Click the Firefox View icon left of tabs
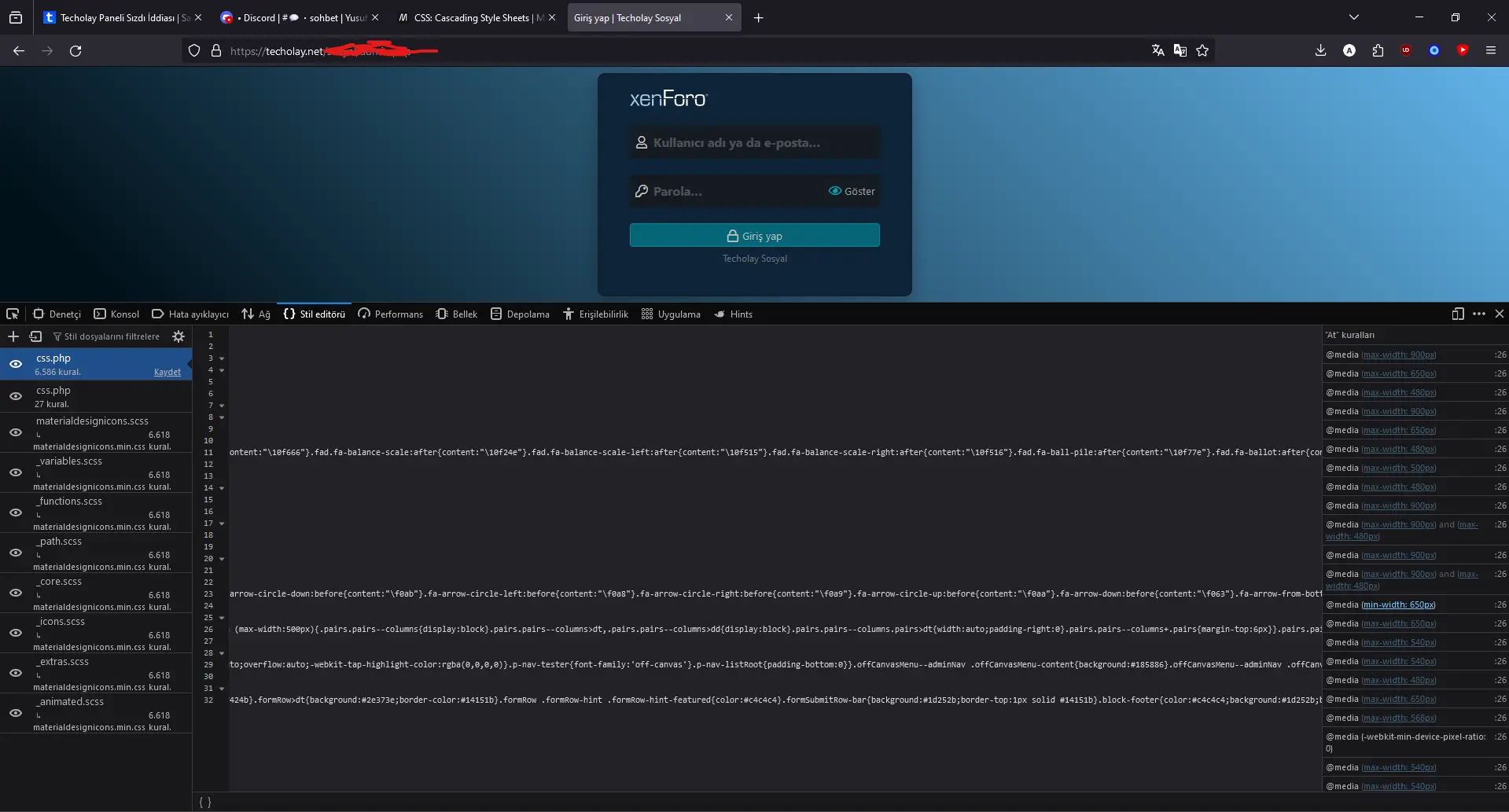 (x=16, y=17)
